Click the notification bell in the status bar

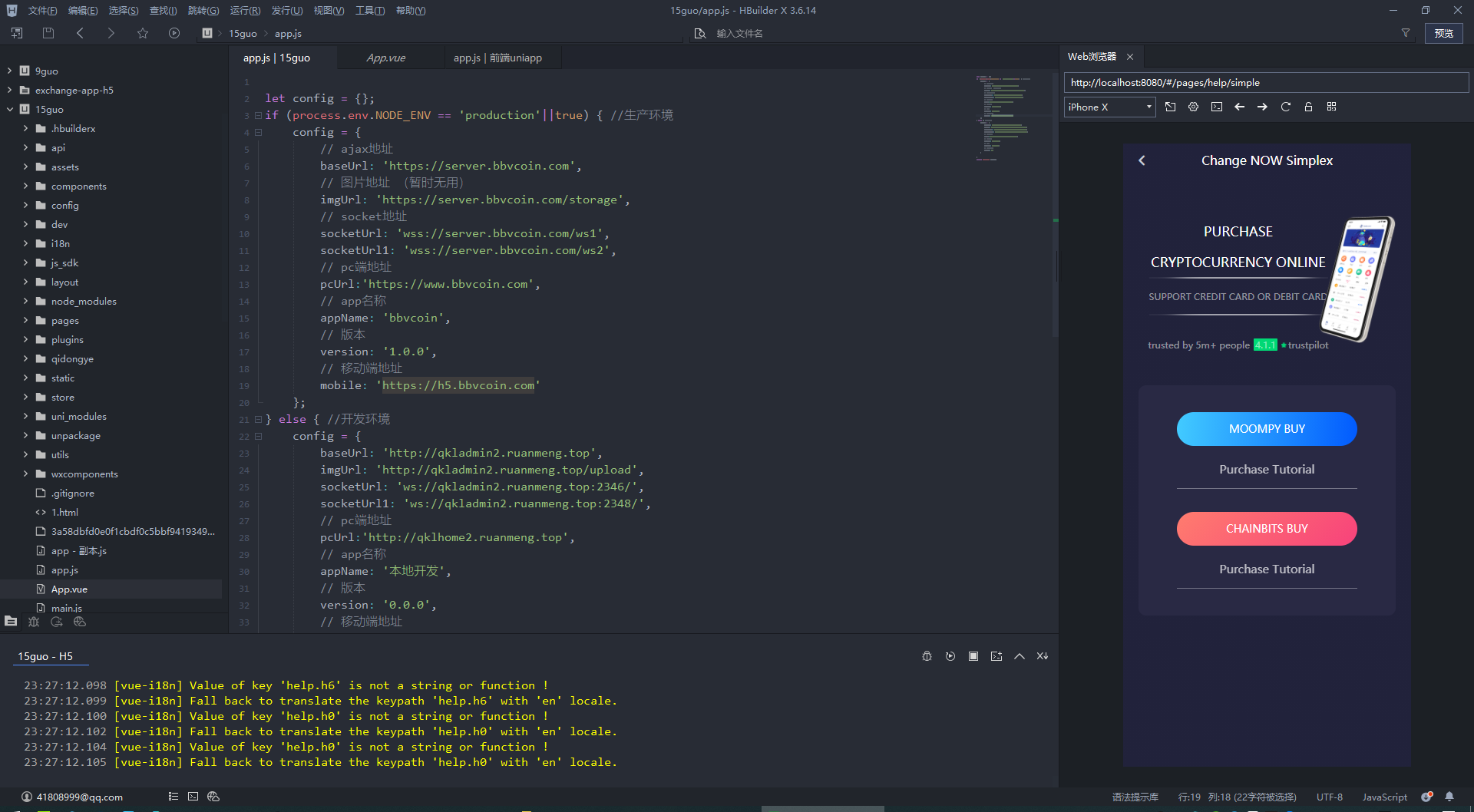pyautogui.click(x=1449, y=797)
